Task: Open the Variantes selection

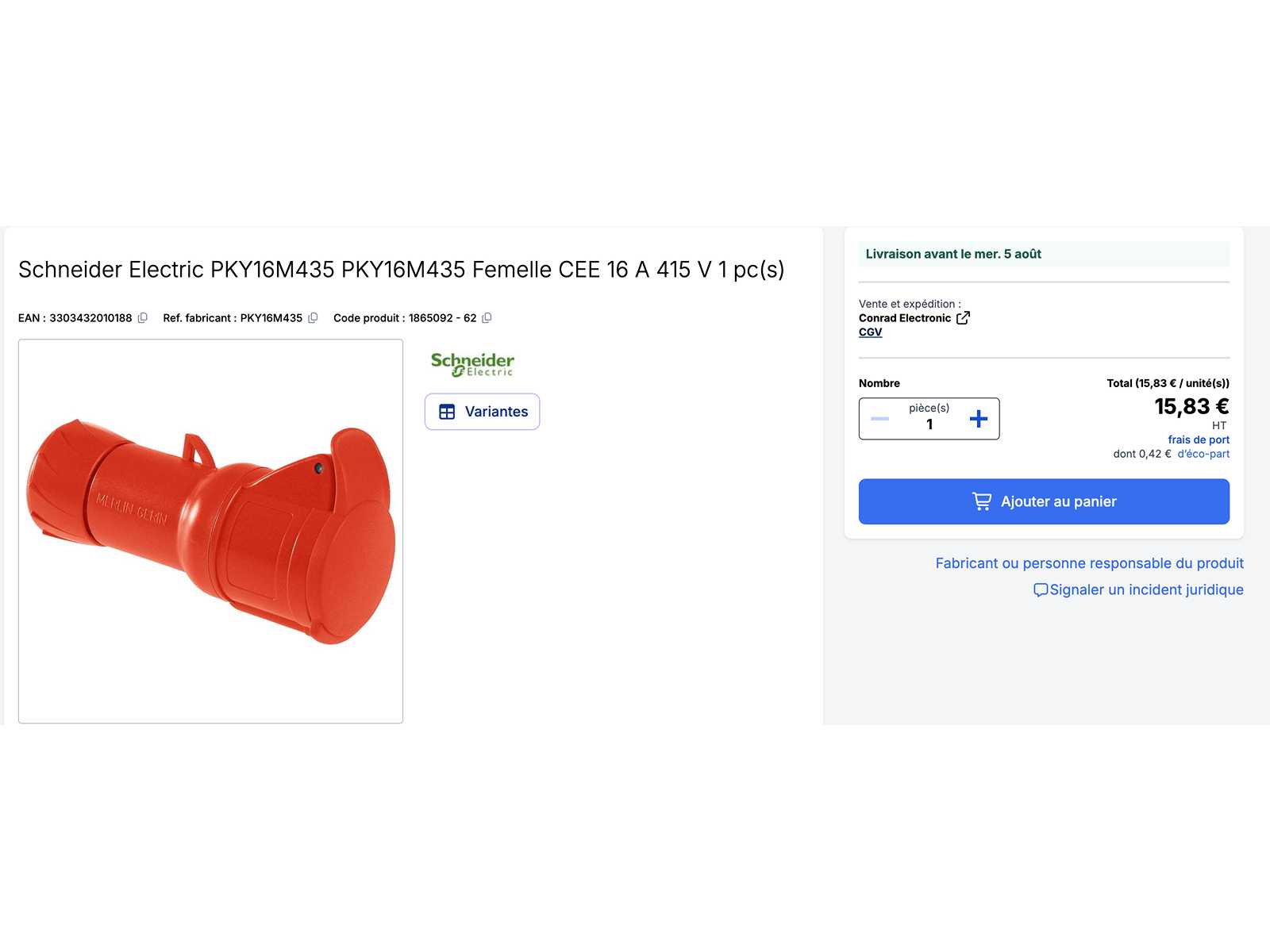Action: click(482, 412)
